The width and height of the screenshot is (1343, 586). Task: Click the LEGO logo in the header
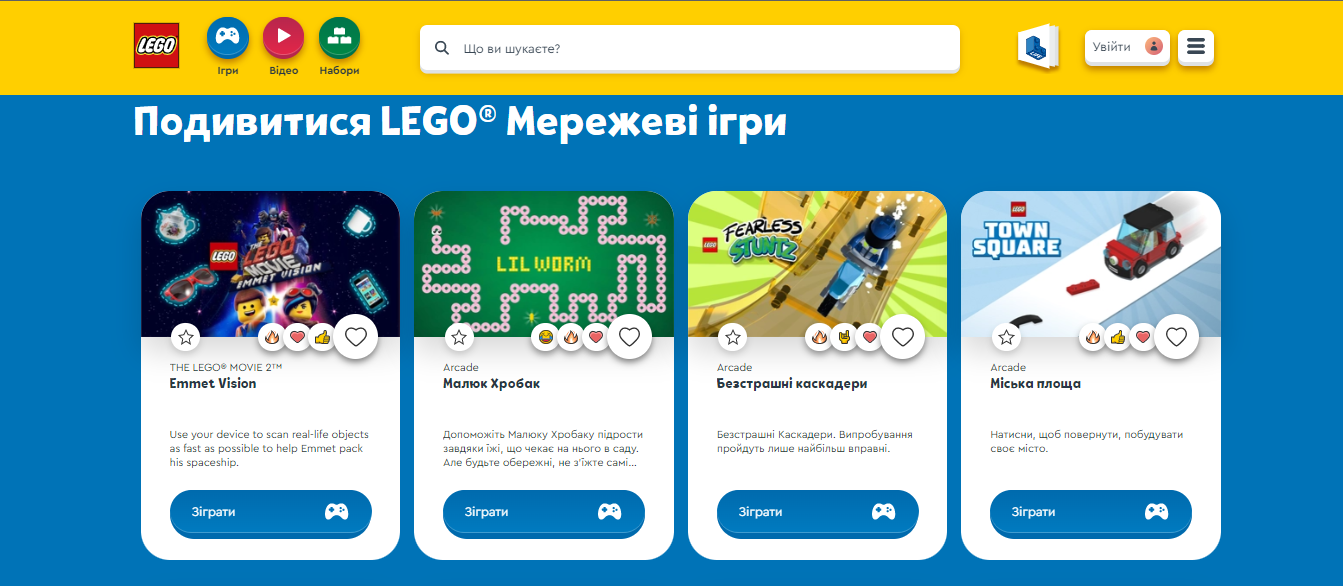click(x=156, y=45)
